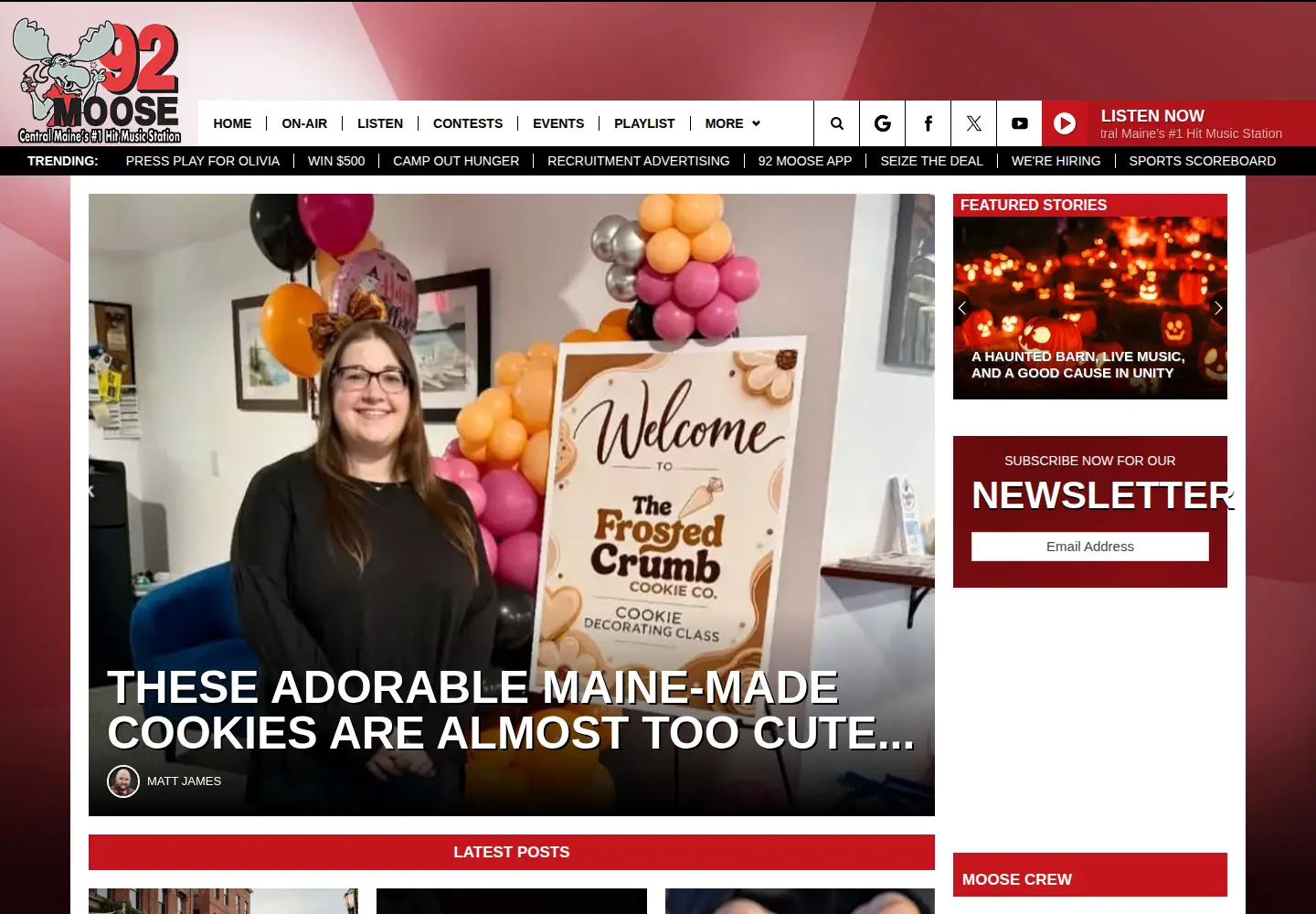
Task: Open the Maine-made cookies headline article
Action: [511, 710]
